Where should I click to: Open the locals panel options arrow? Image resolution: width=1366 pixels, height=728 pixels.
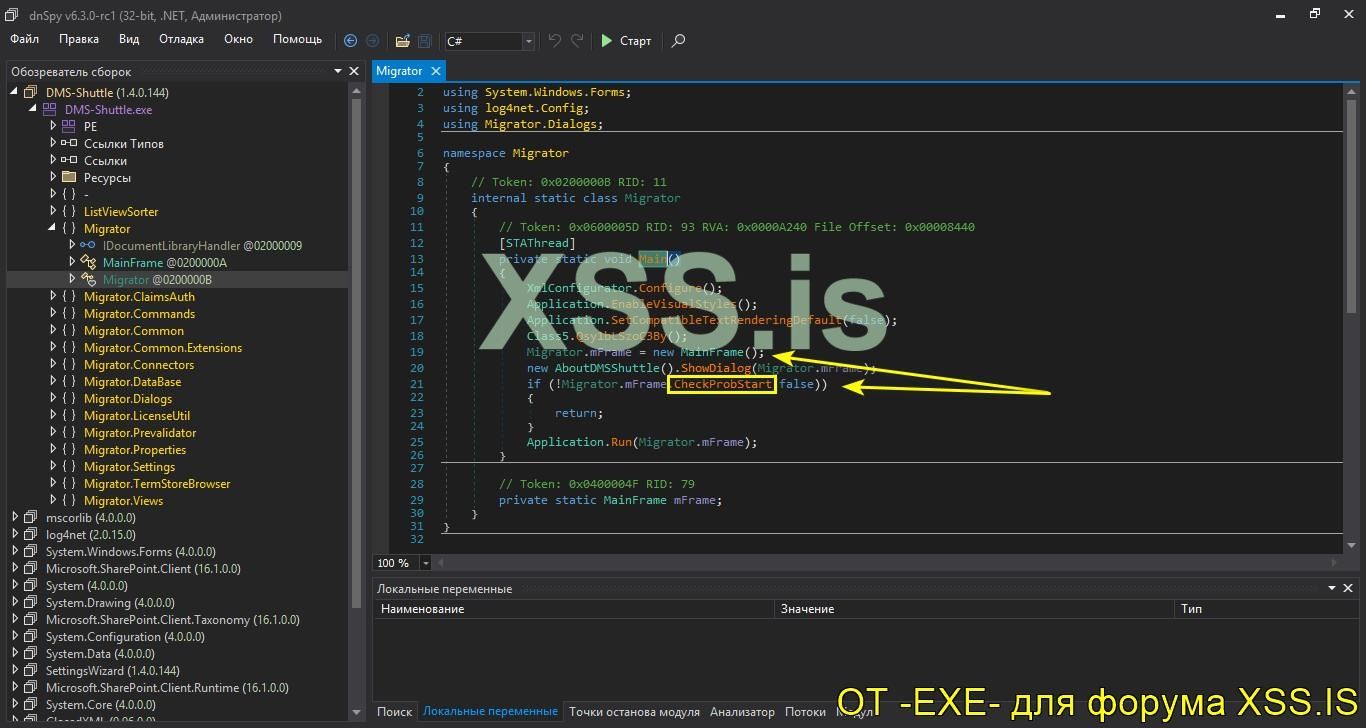tap(1332, 589)
